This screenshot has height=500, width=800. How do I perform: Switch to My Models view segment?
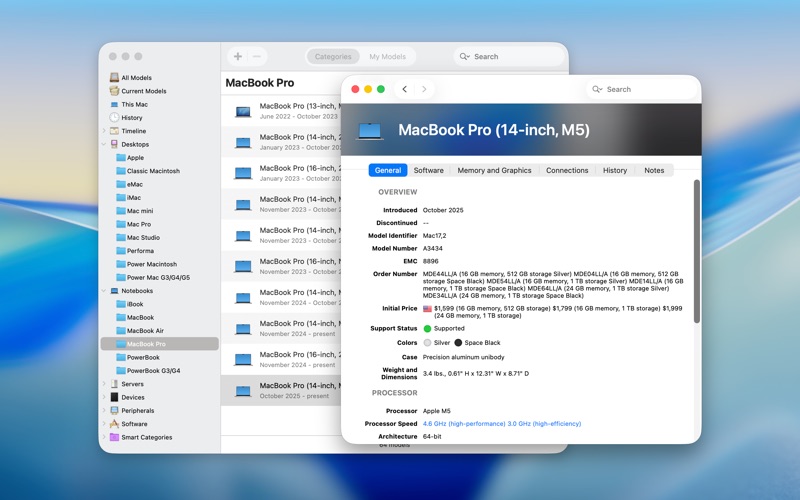click(387, 57)
